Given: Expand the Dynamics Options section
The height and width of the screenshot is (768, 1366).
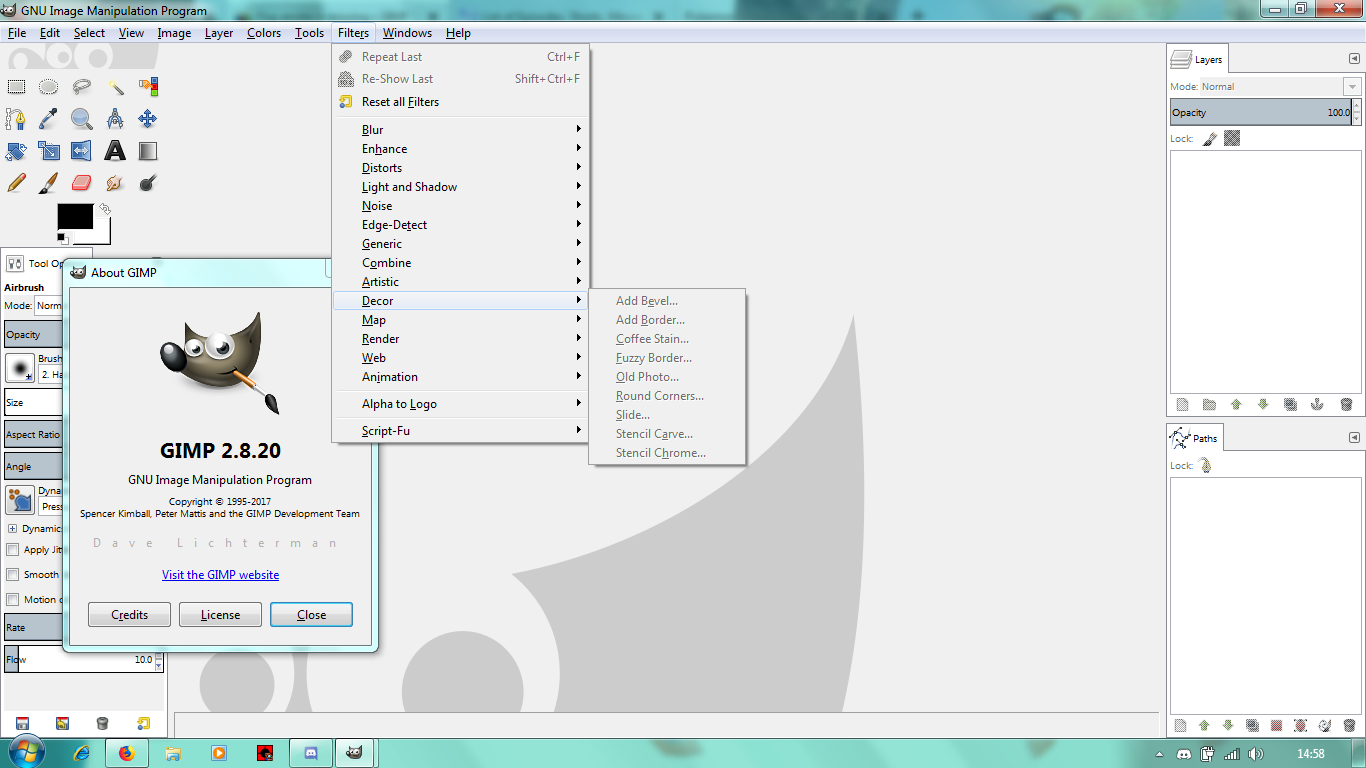Looking at the screenshot, I should 13,528.
